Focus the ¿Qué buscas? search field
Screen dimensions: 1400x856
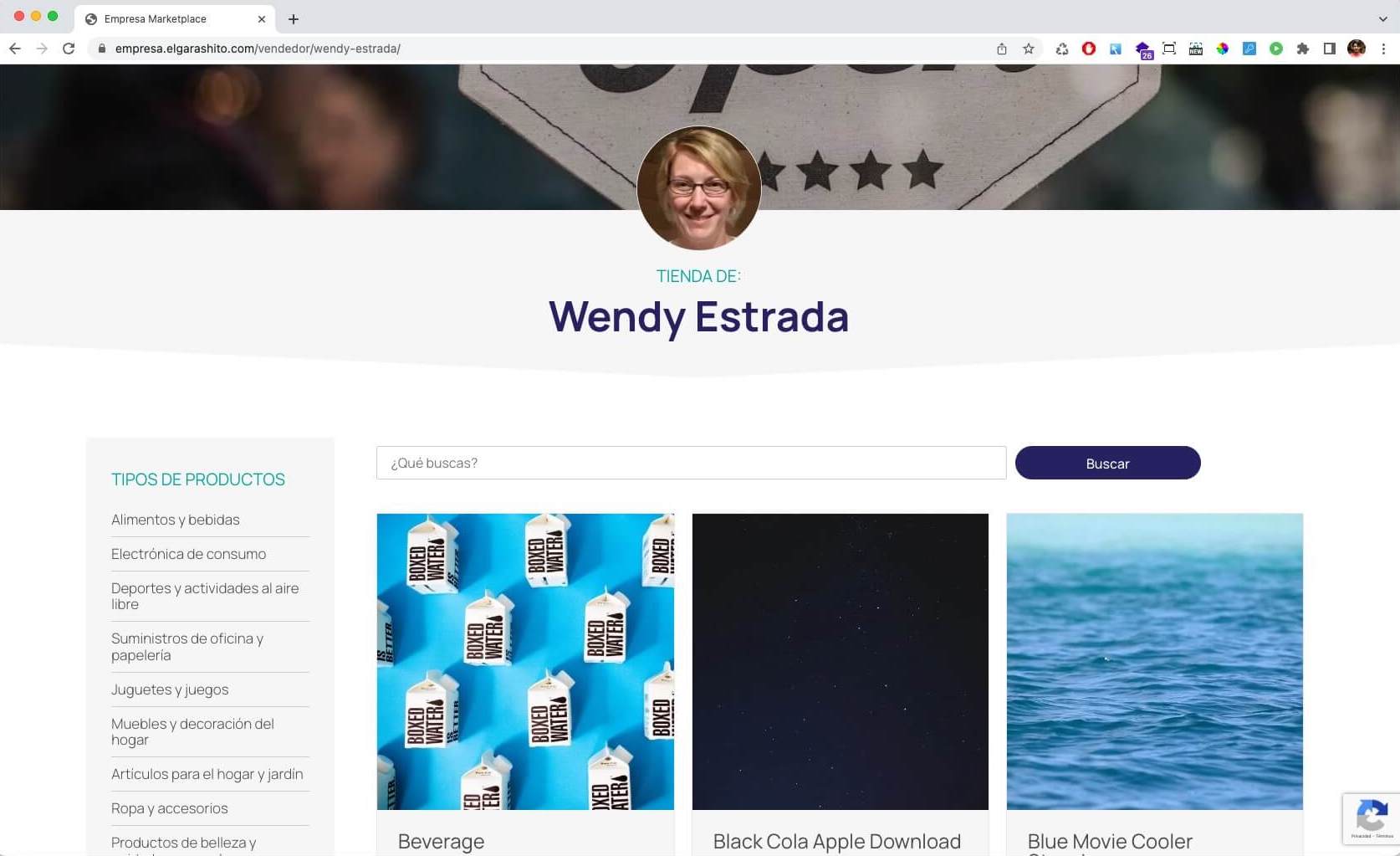point(691,463)
